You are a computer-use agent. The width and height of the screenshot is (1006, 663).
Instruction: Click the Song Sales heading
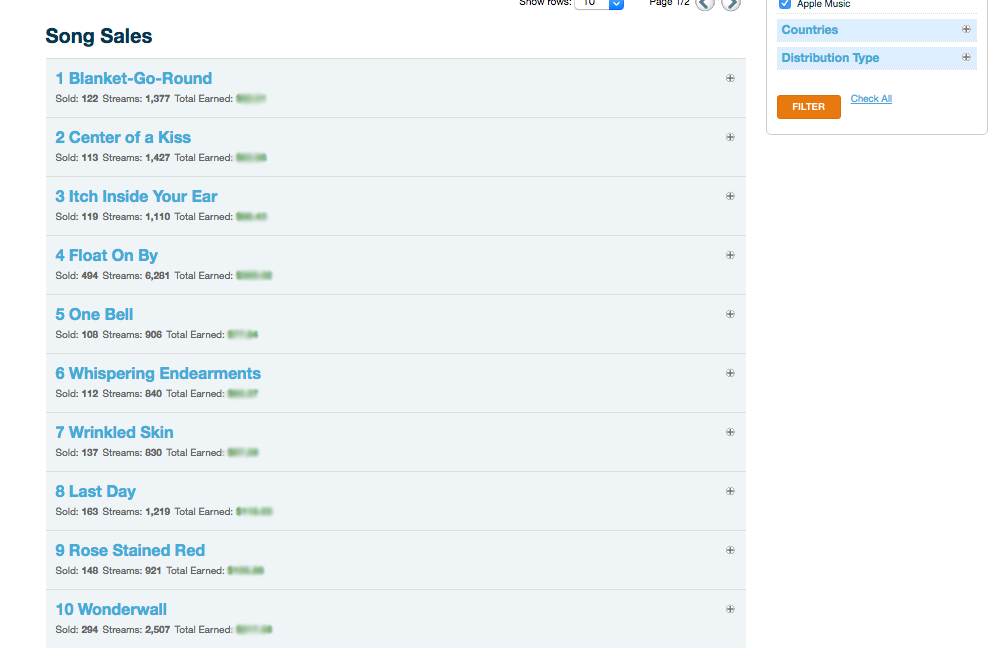tap(99, 37)
